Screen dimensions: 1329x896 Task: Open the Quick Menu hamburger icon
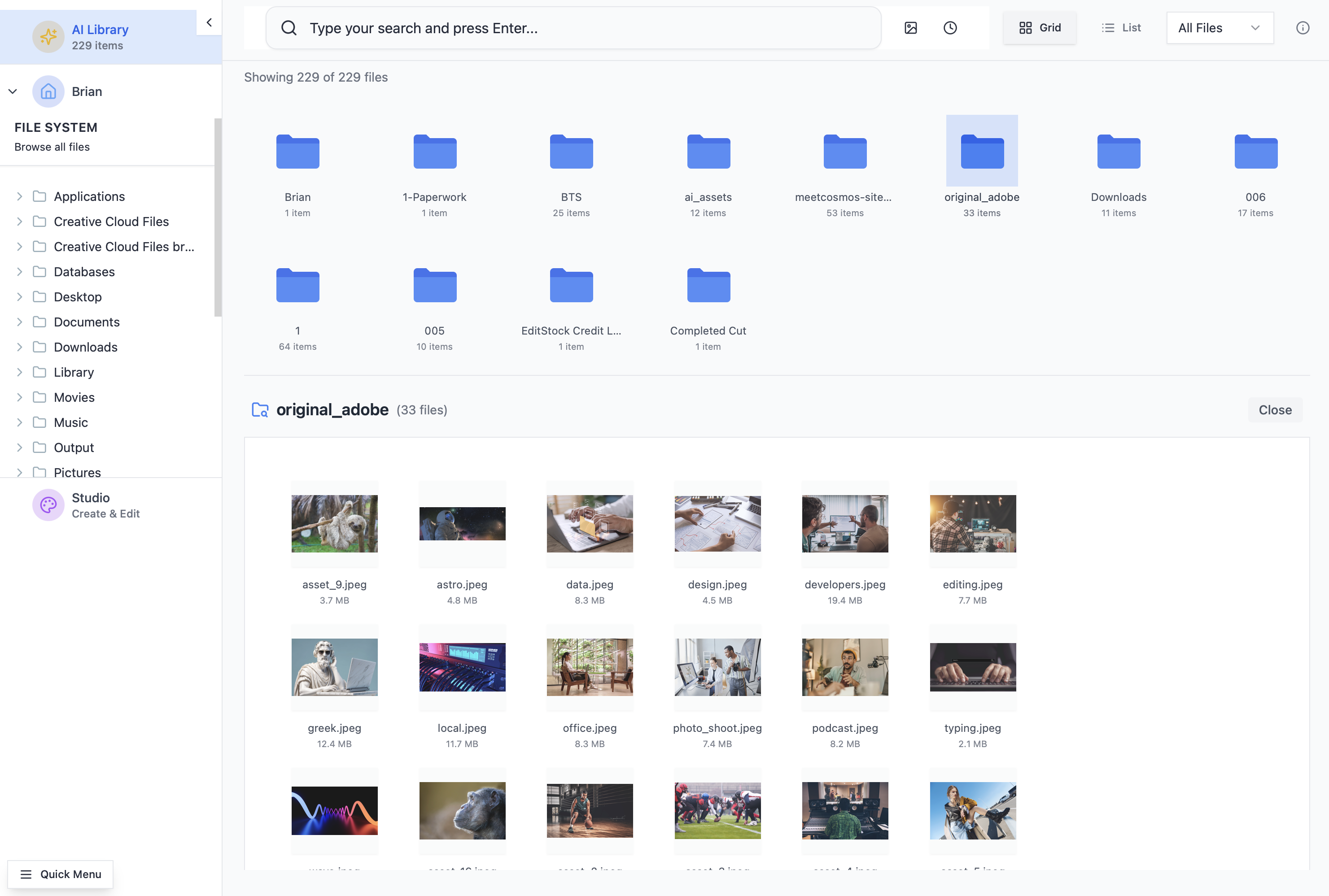[26, 874]
